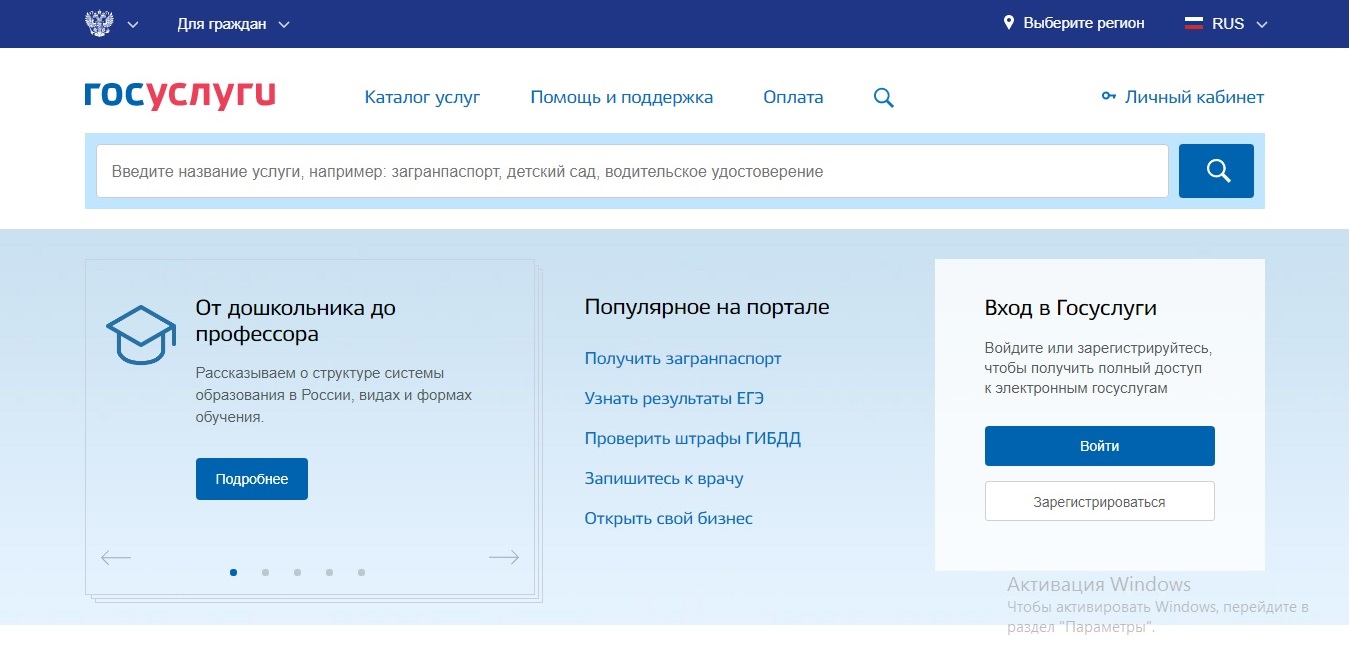1349x669 pixels.
Task: Open 'Каталог услуг' menu item
Action: [422, 97]
